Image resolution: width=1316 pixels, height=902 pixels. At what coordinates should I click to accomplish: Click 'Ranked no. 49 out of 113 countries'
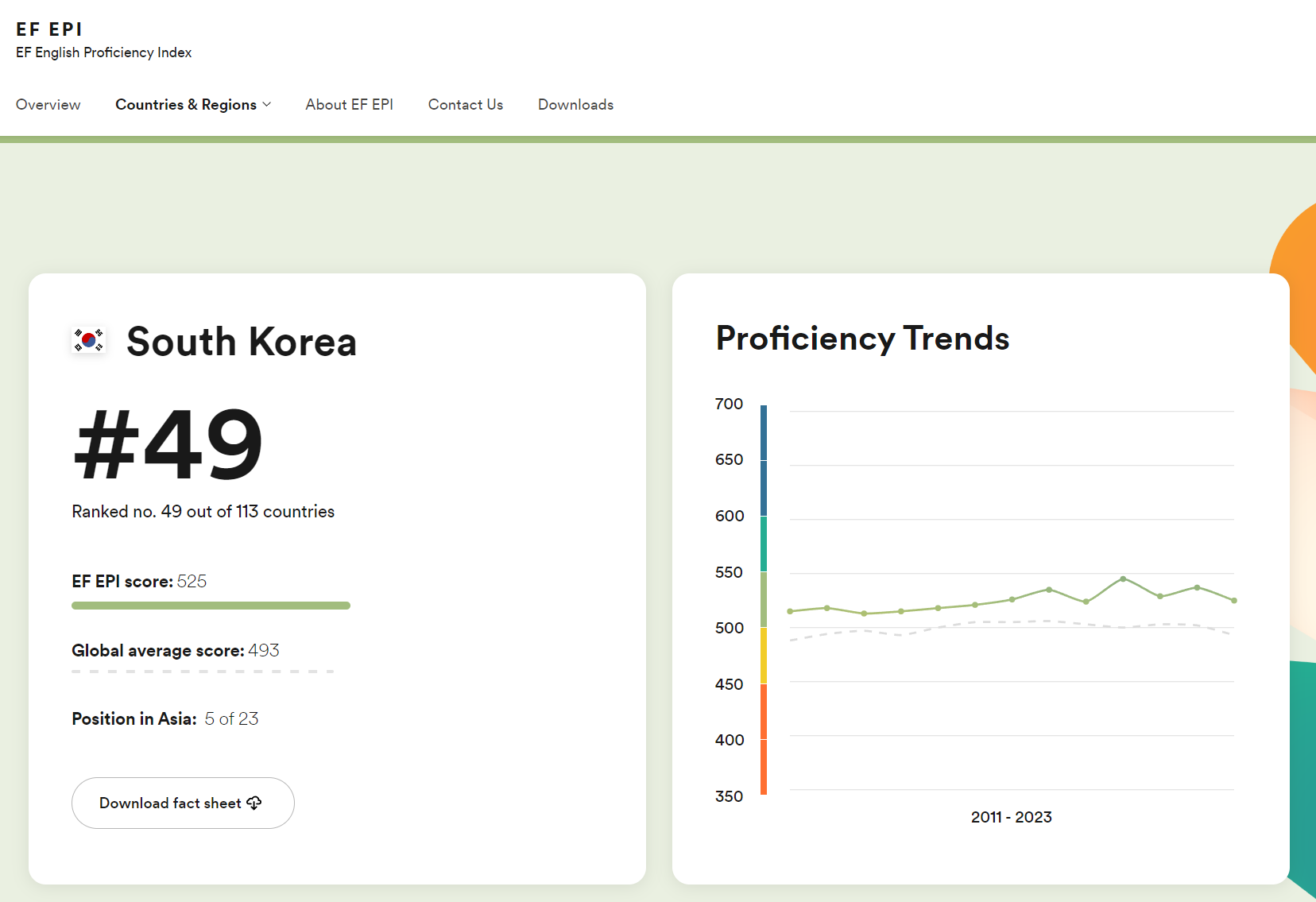pos(203,512)
